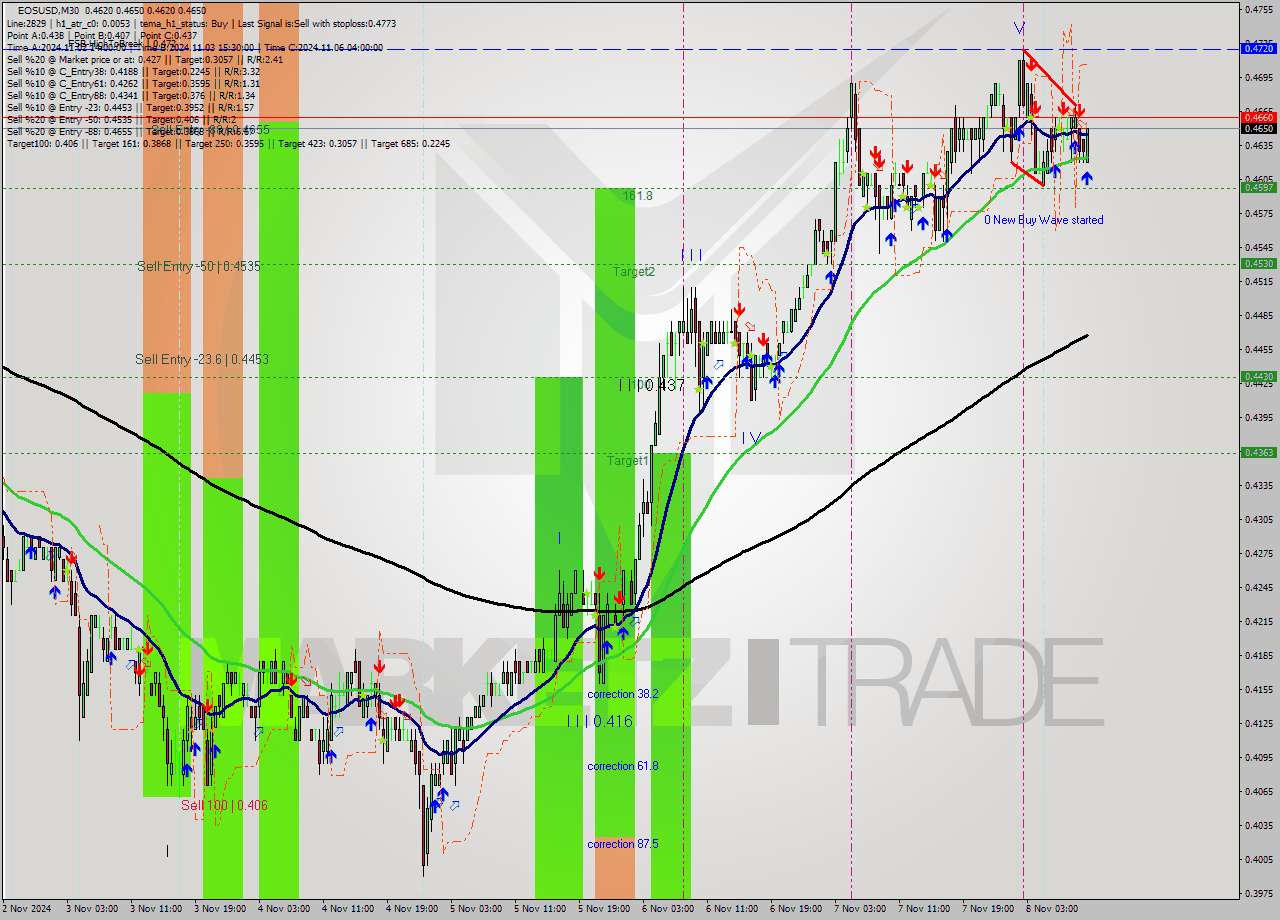Select the '3 Nov 19:00' time label
Viewport: 1280px width, 920px height.
click(220, 909)
